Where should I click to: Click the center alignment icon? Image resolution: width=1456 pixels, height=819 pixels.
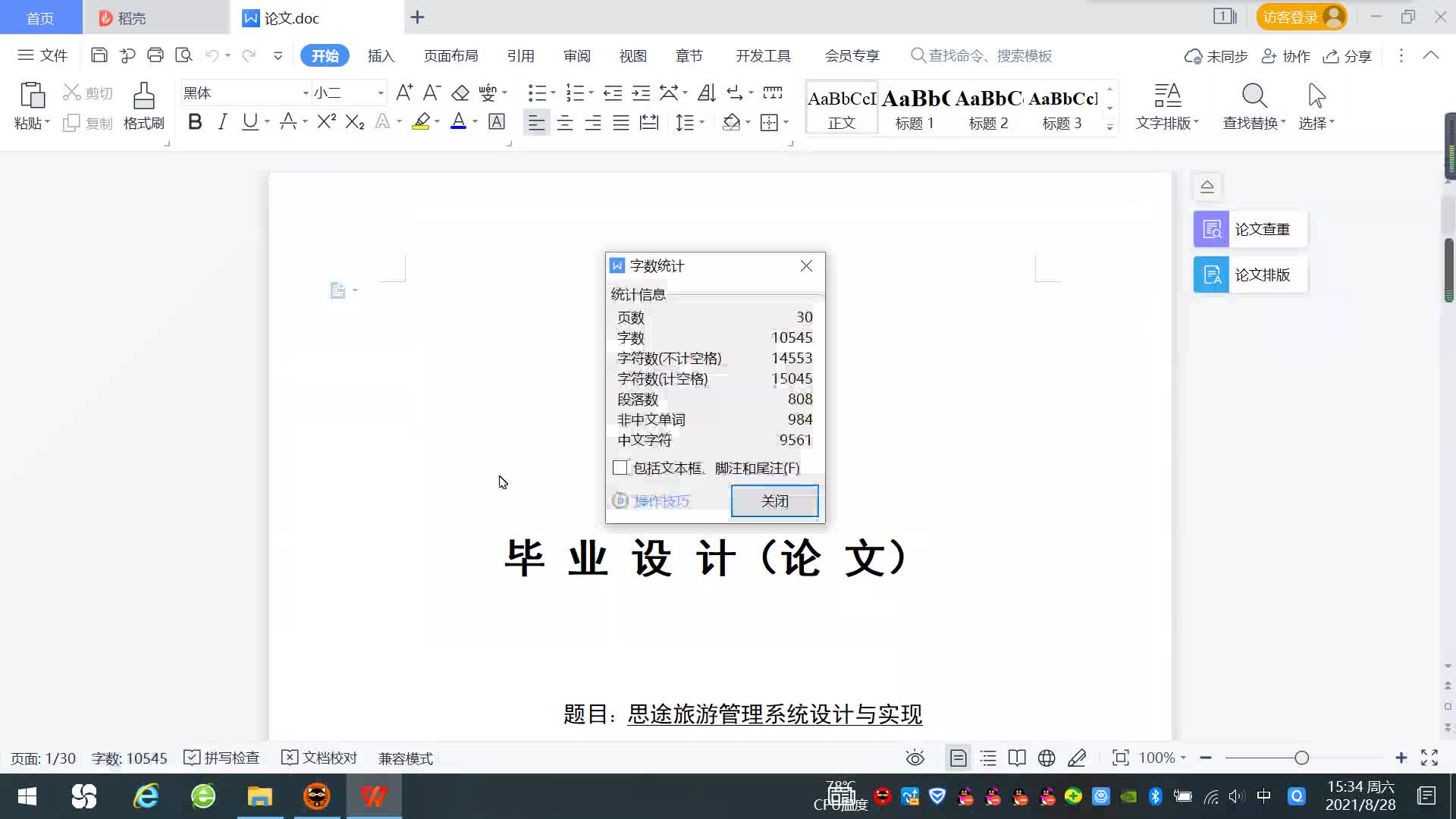point(564,123)
